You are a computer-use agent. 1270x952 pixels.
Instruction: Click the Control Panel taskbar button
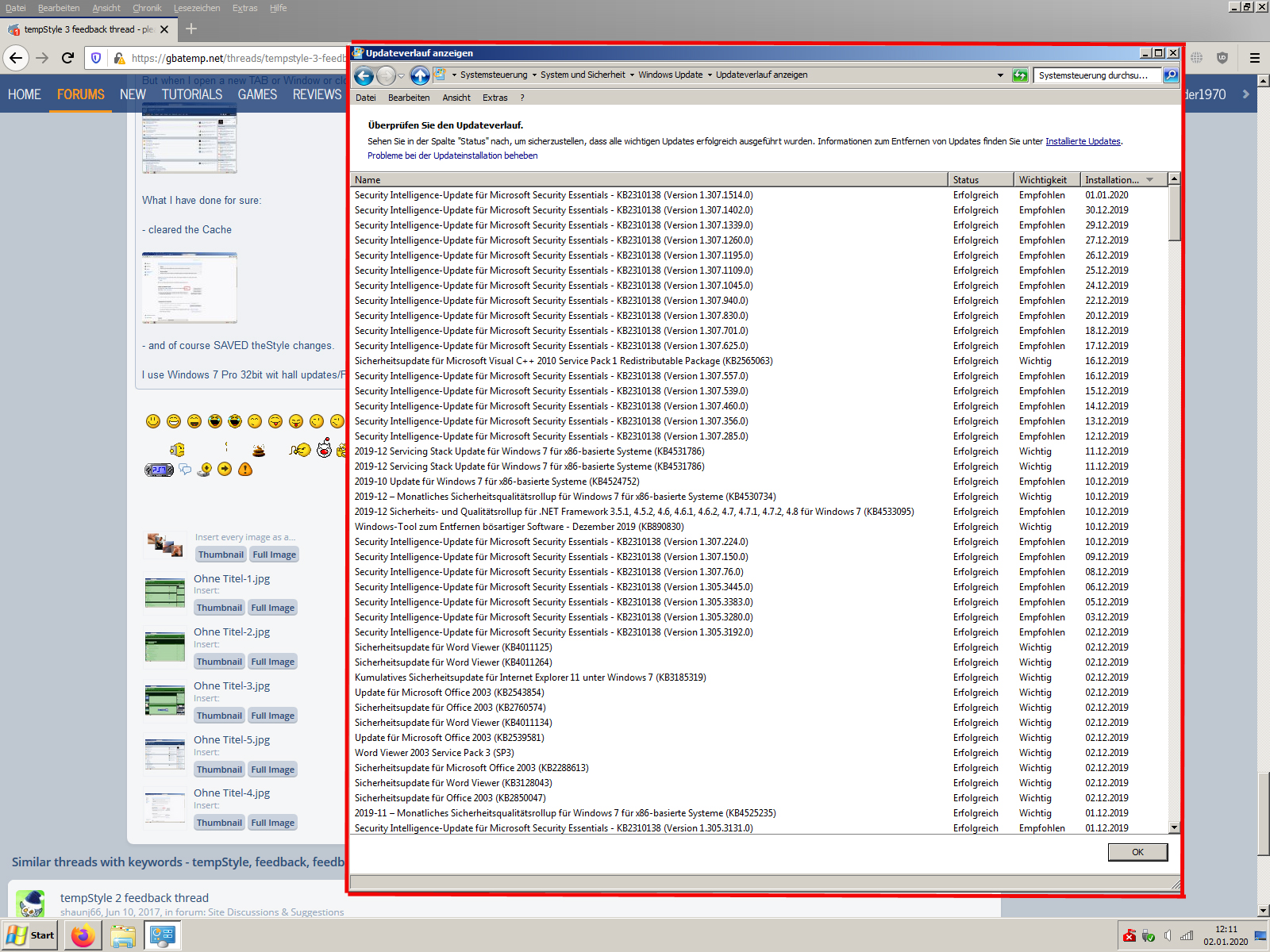[x=163, y=936]
